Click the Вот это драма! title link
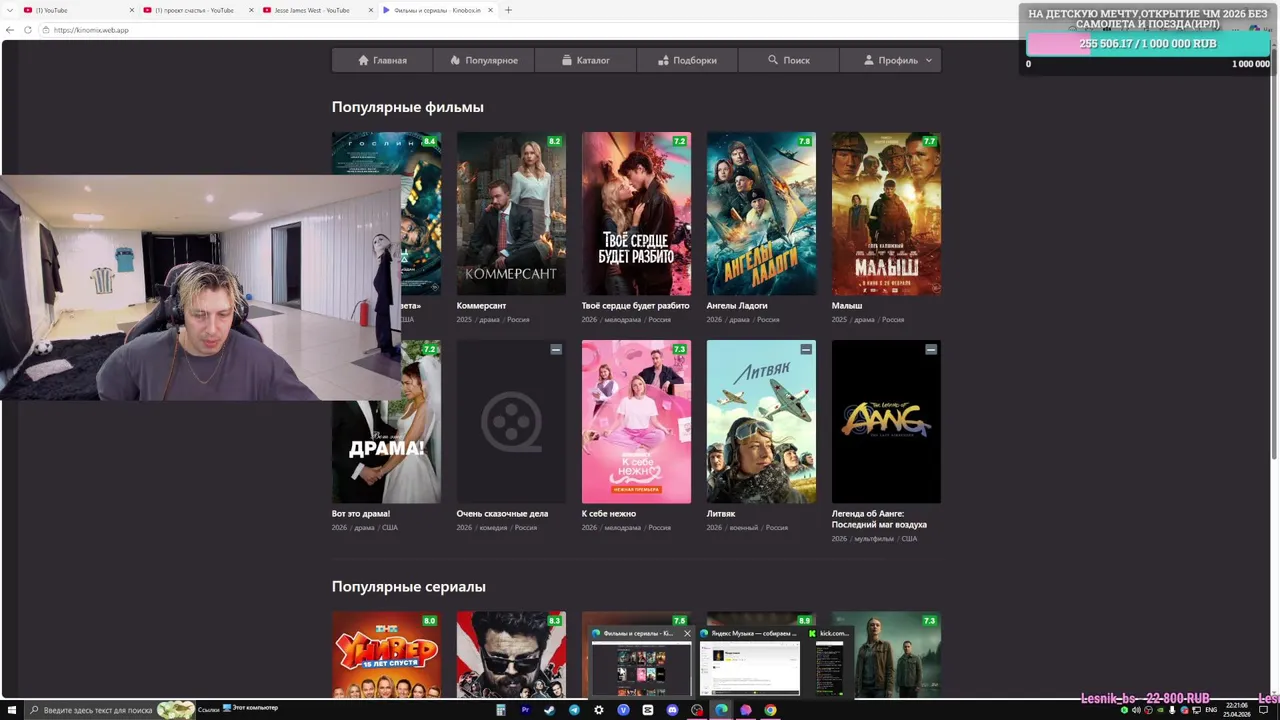1280x720 pixels. [x=361, y=514]
